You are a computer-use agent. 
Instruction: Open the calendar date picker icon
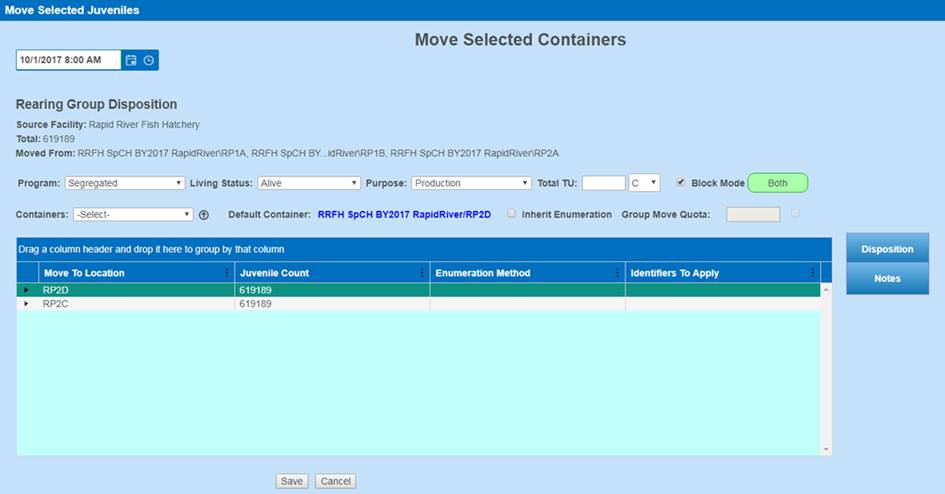click(x=131, y=60)
